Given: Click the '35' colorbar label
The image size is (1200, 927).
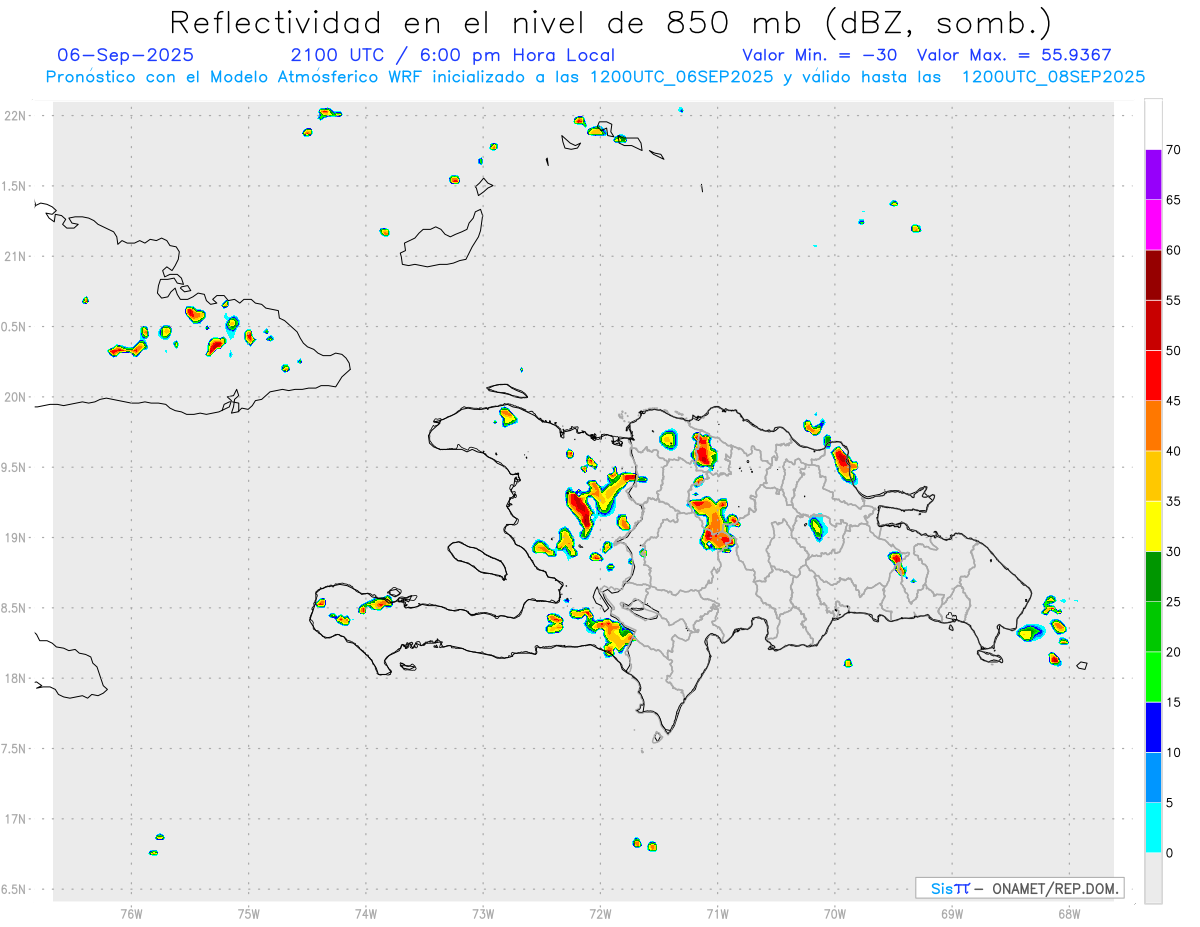Looking at the screenshot, I should [x=1174, y=501].
